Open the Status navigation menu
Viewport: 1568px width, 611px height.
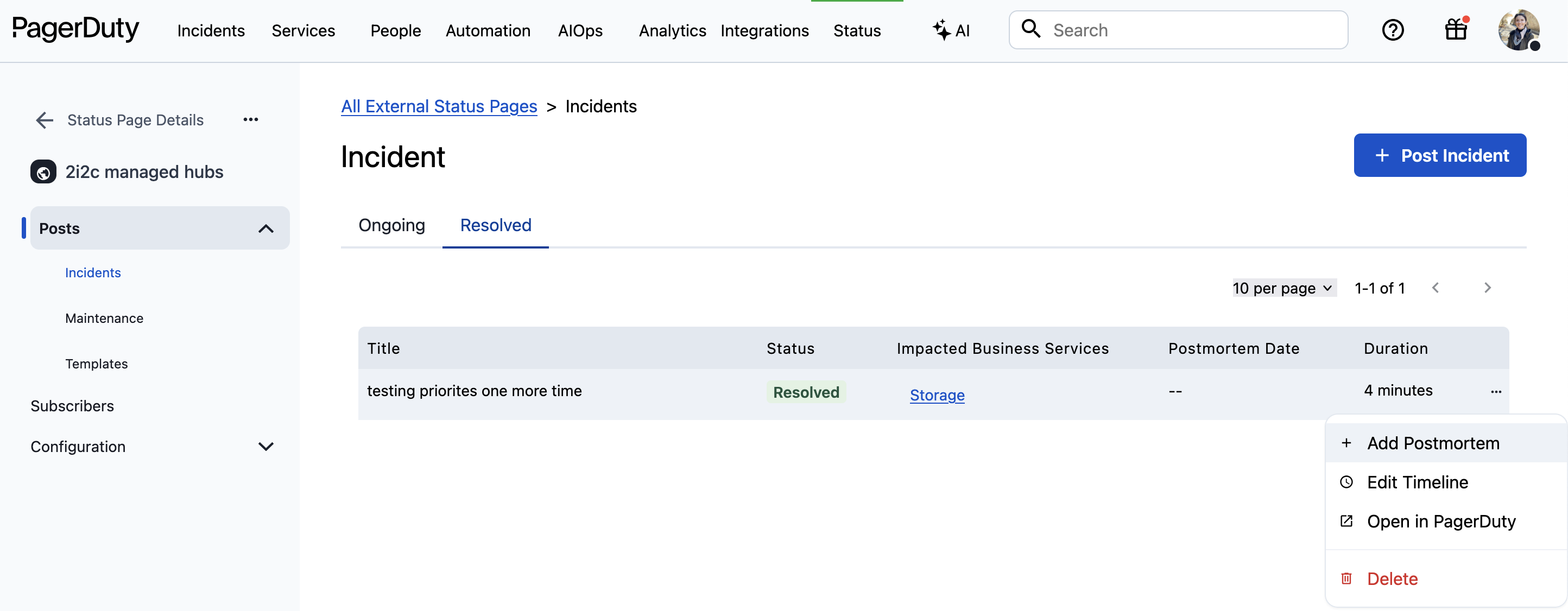857,30
